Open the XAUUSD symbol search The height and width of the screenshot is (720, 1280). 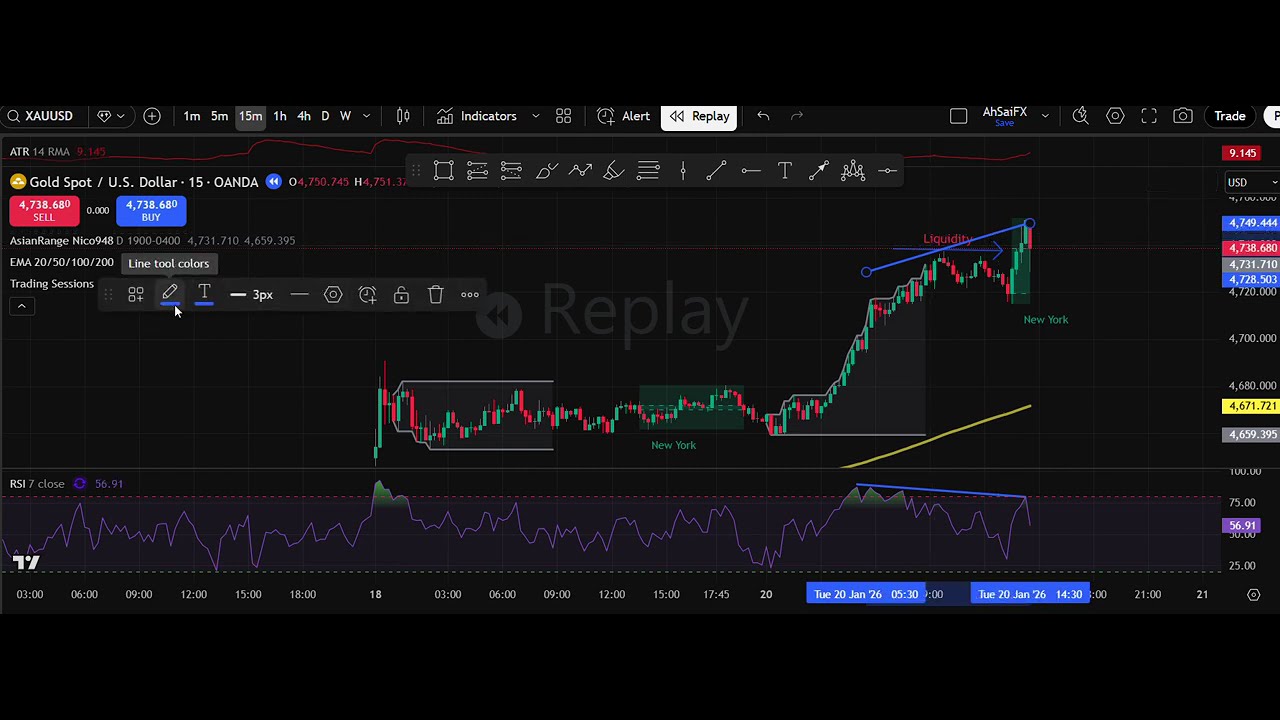click(x=40, y=116)
